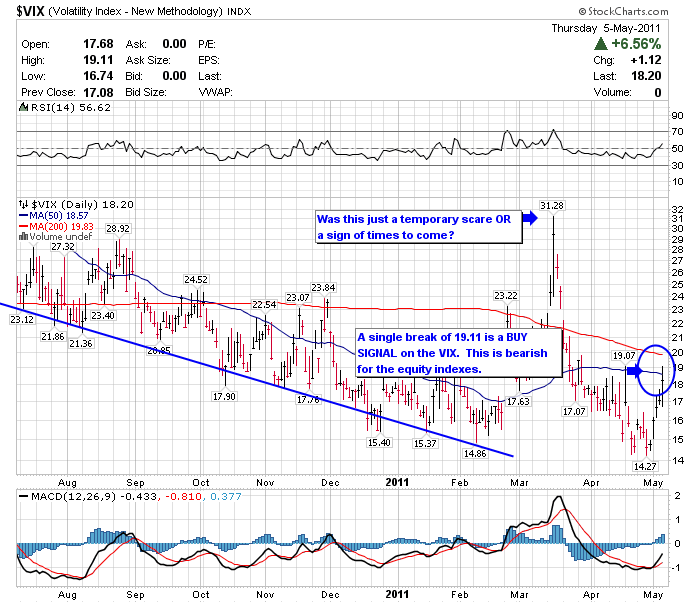
Task: Click the red MA(200) legend line marker
Action: 24,226
